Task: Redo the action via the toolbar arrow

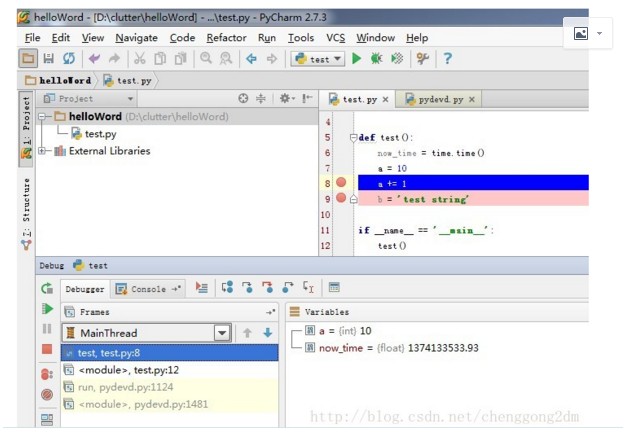Action: 115,59
